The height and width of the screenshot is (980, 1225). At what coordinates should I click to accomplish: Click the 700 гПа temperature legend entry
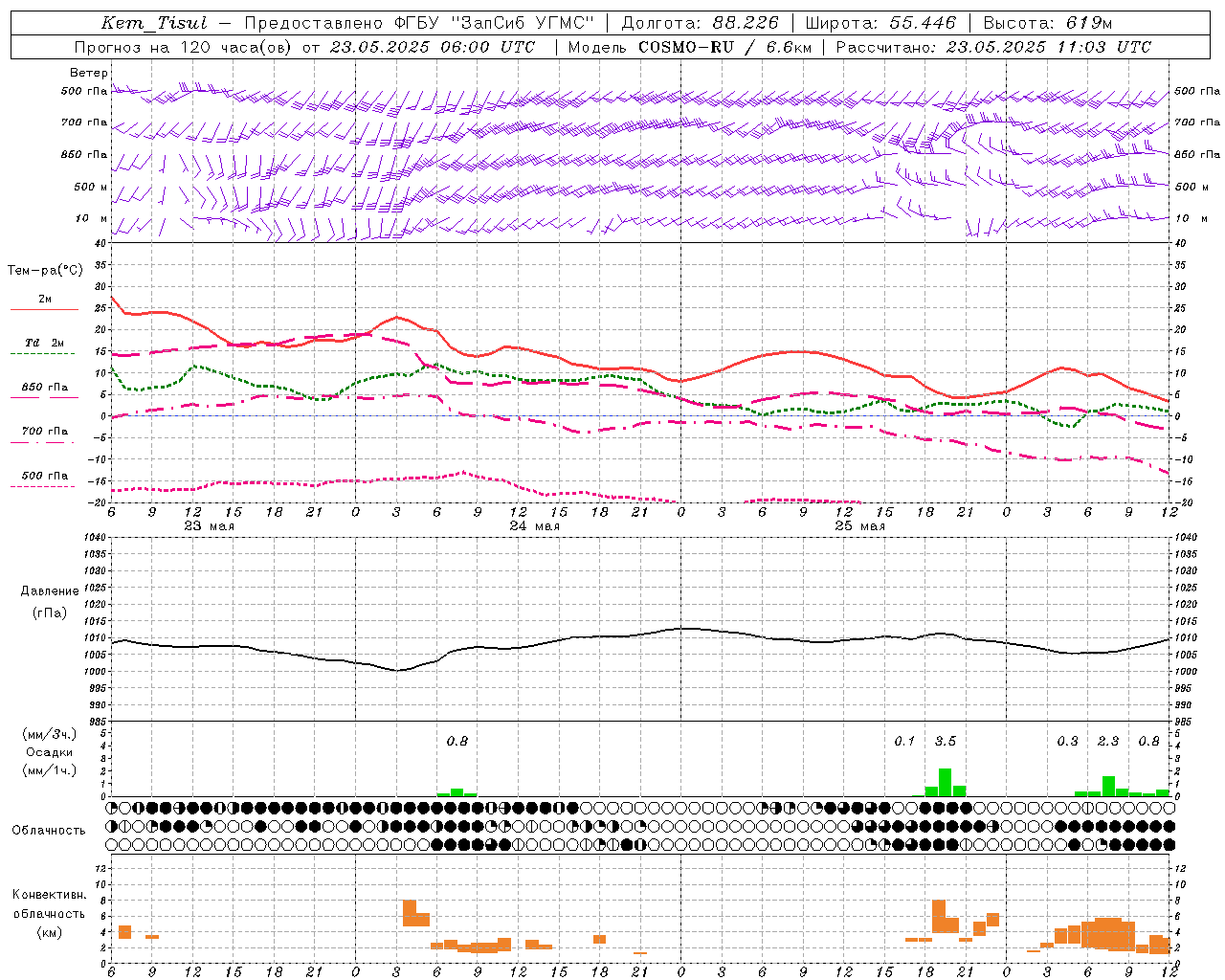[45, 432]
